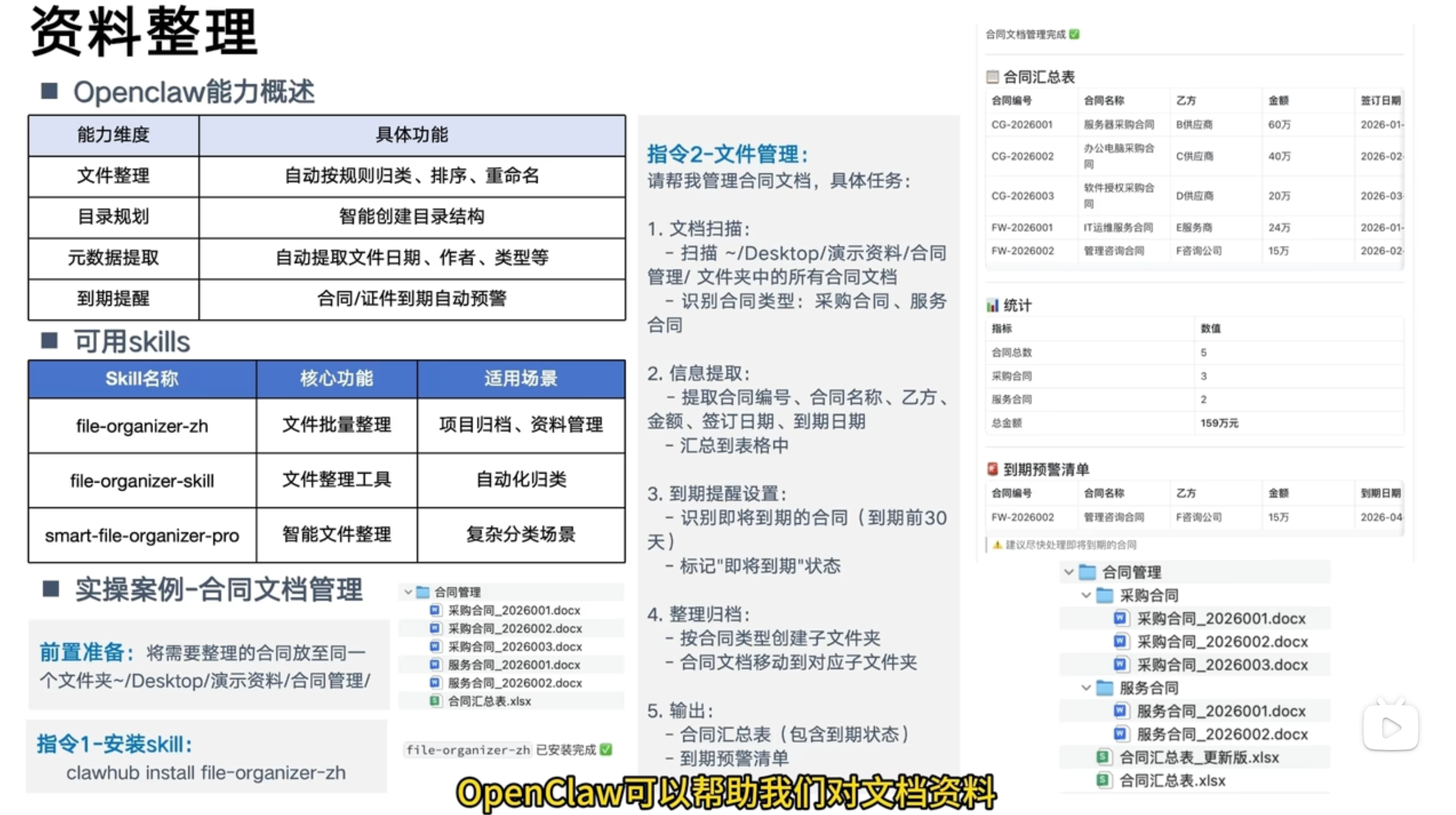Click Word icon of 采购合同_2026001.docx in right tree
The height and width of the screenshot is (815, 1456).
(1121, 618)
